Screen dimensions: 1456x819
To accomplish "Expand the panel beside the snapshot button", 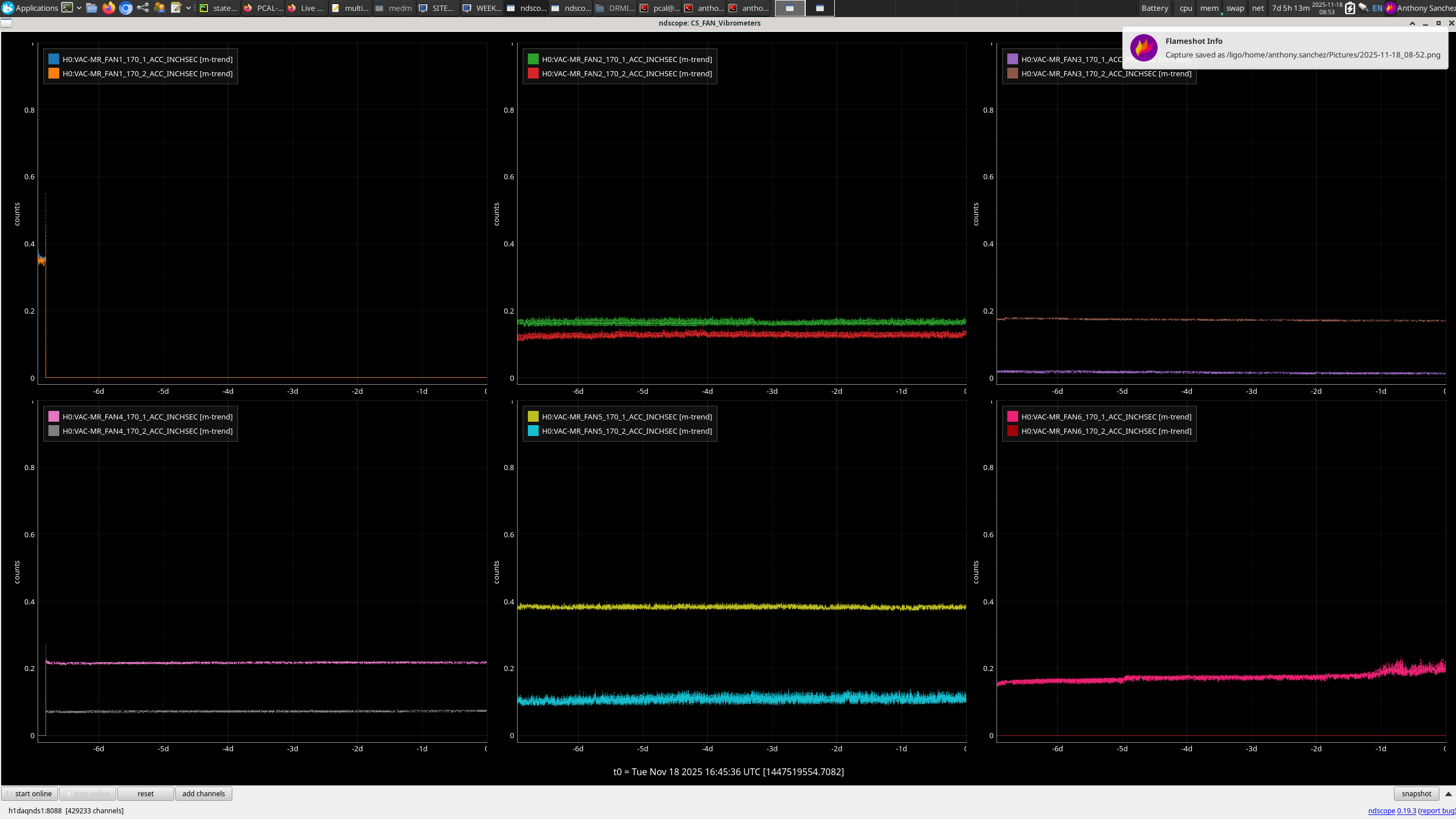I will coord(1448,794).
